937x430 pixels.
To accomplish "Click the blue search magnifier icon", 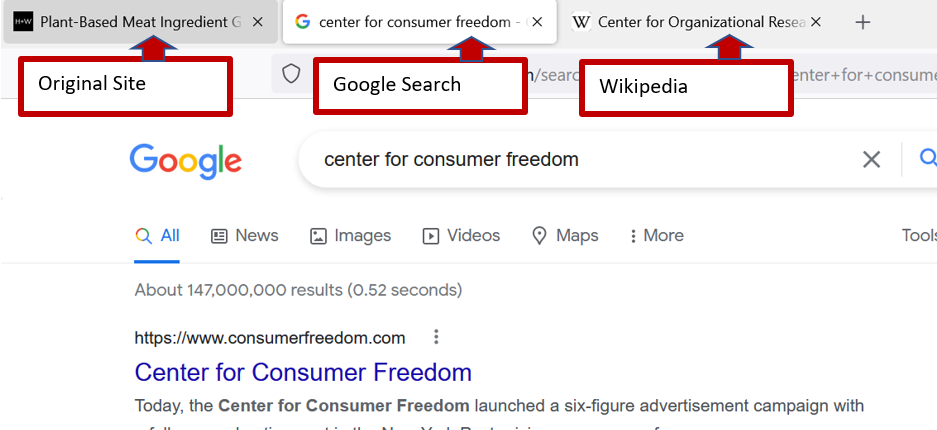I will pos(927,158).
